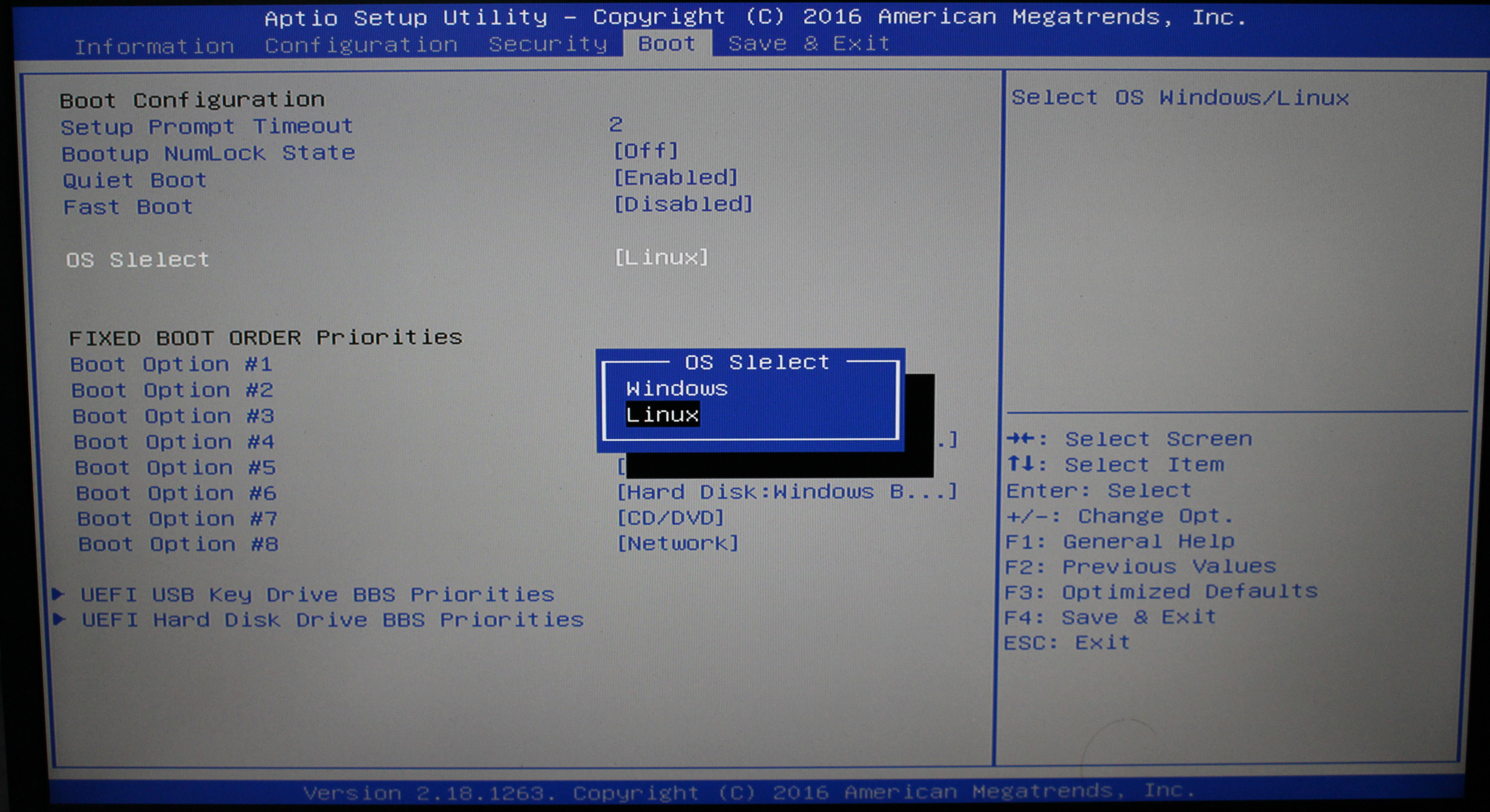Screen dimensions: 1490x812
Task: Click the Boot Configuration heading
Action: [x=192, y=100]
